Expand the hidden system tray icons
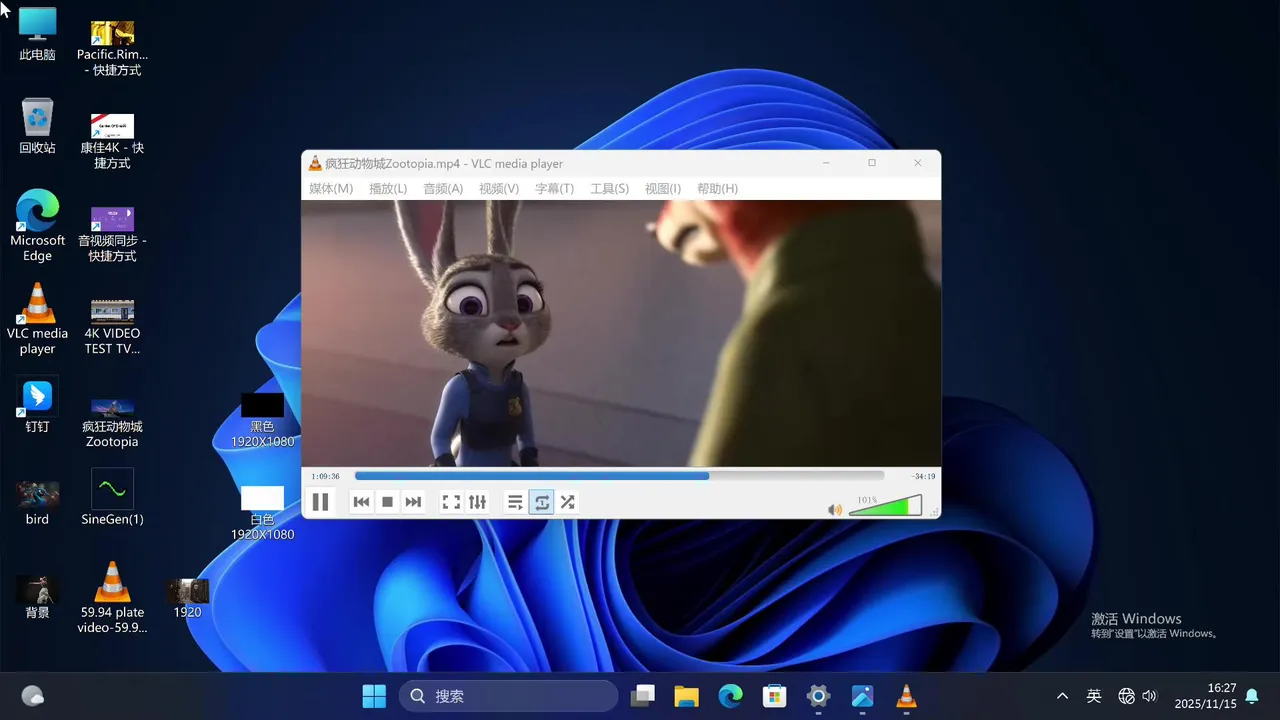This screenshot has width=1280, height=720. point(1062,696)
